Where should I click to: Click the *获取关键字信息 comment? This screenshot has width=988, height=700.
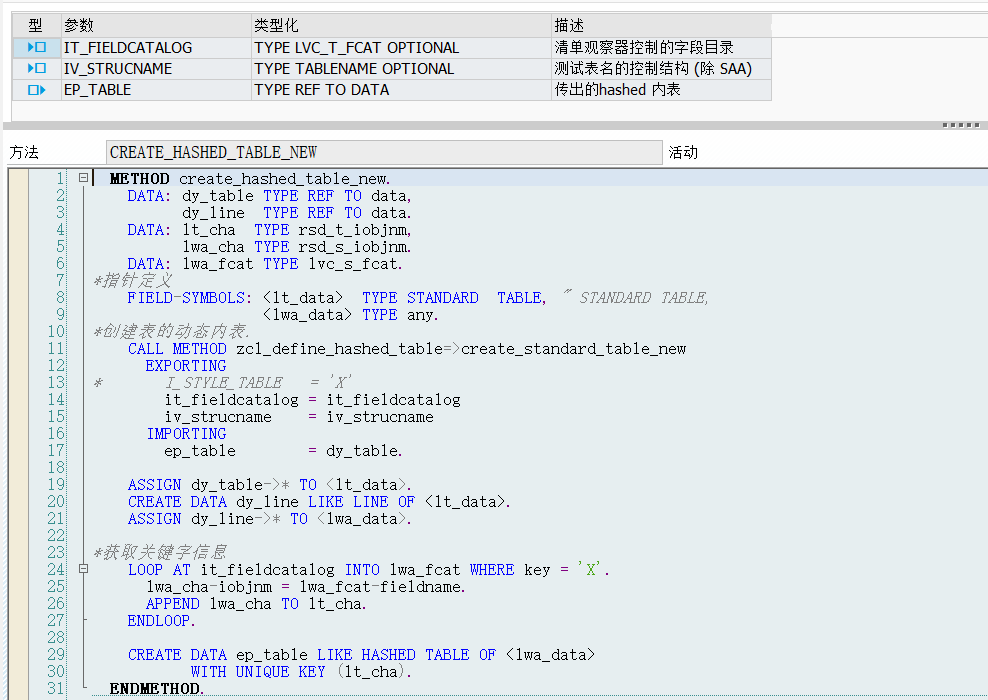(x=160, y=553)
